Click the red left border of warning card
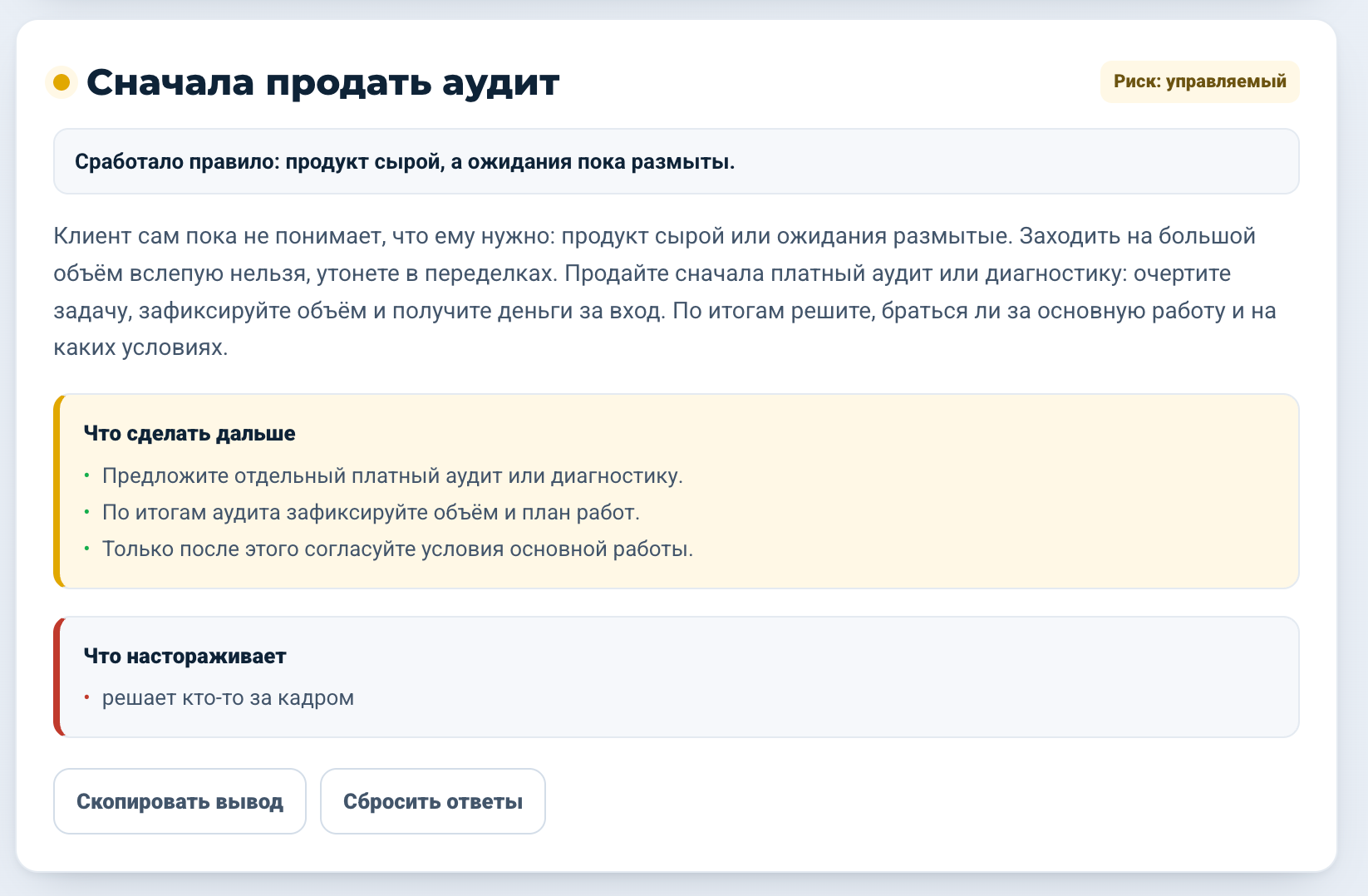This screenshot has width=1368, height=896. 57,677
